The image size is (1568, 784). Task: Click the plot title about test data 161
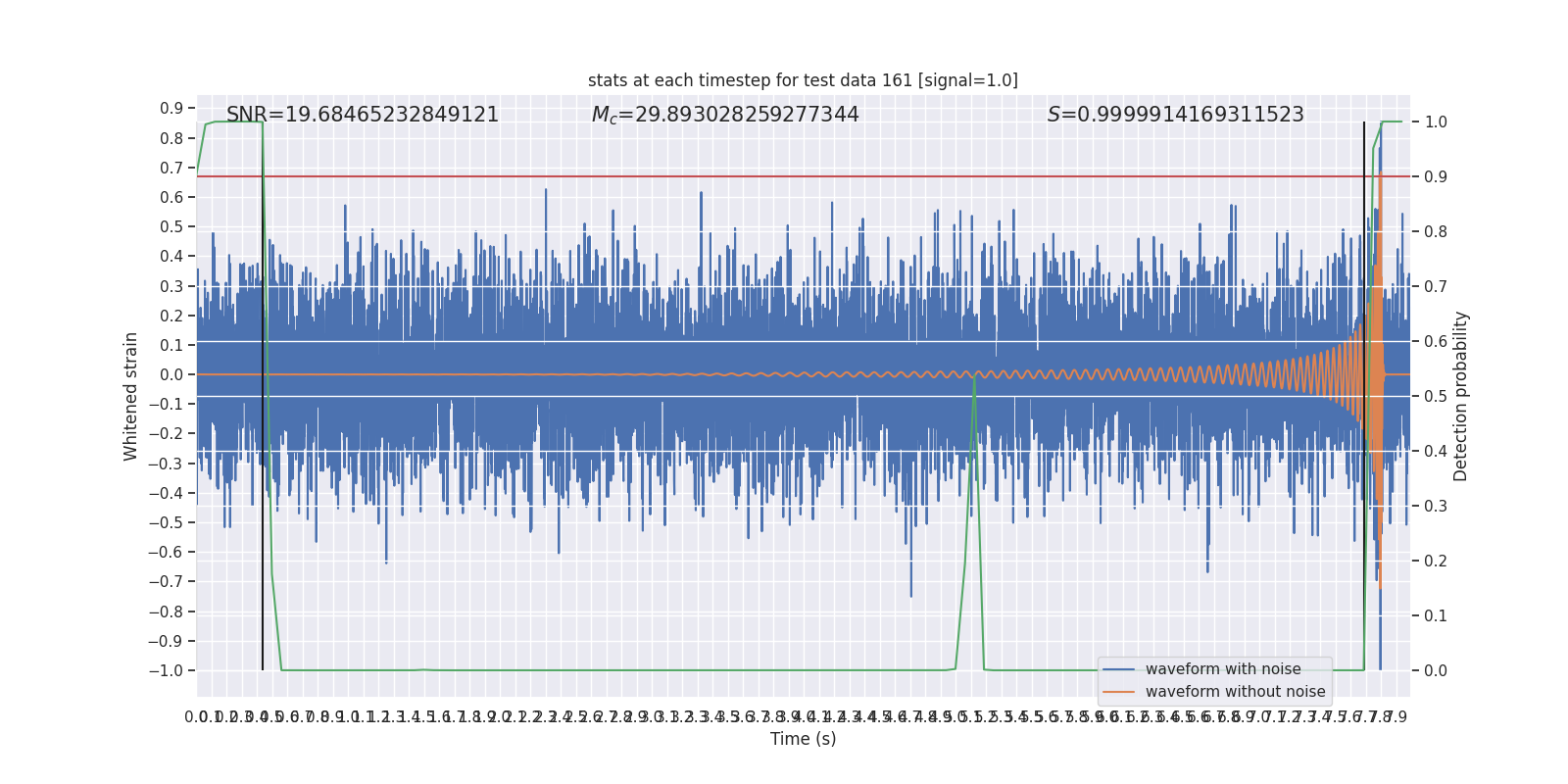pyautogui.click(x=803, y=80)
